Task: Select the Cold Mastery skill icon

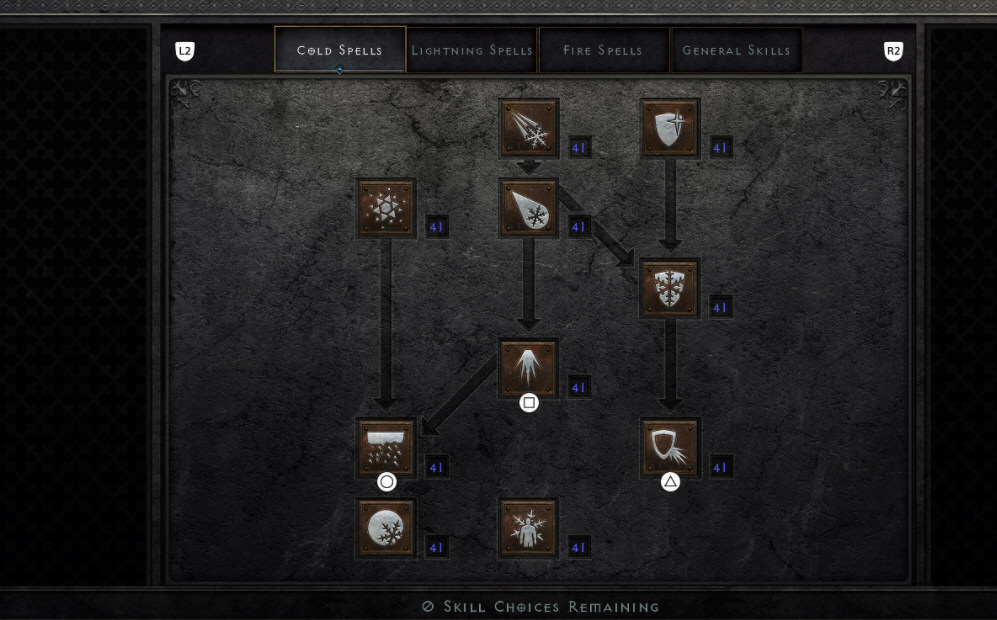Action: pyautogui.click(x=529, y=528)
